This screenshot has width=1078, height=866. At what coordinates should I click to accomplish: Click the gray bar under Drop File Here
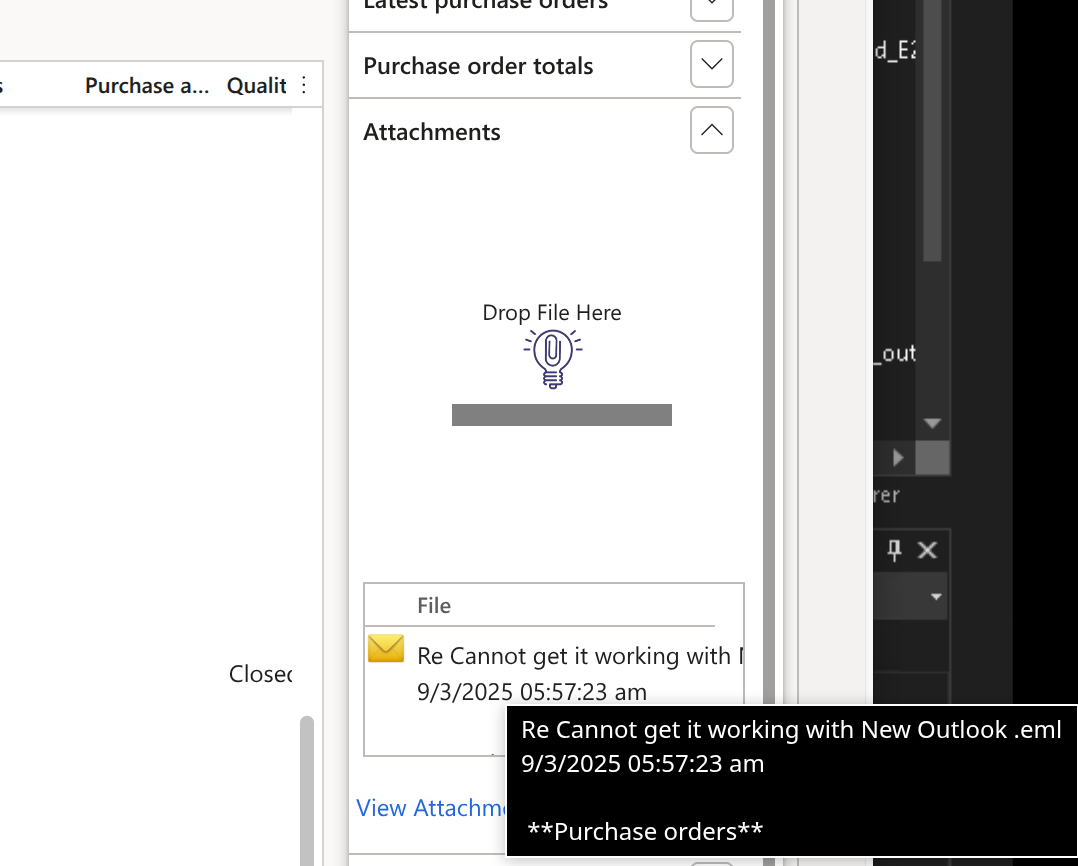point(561,414)
